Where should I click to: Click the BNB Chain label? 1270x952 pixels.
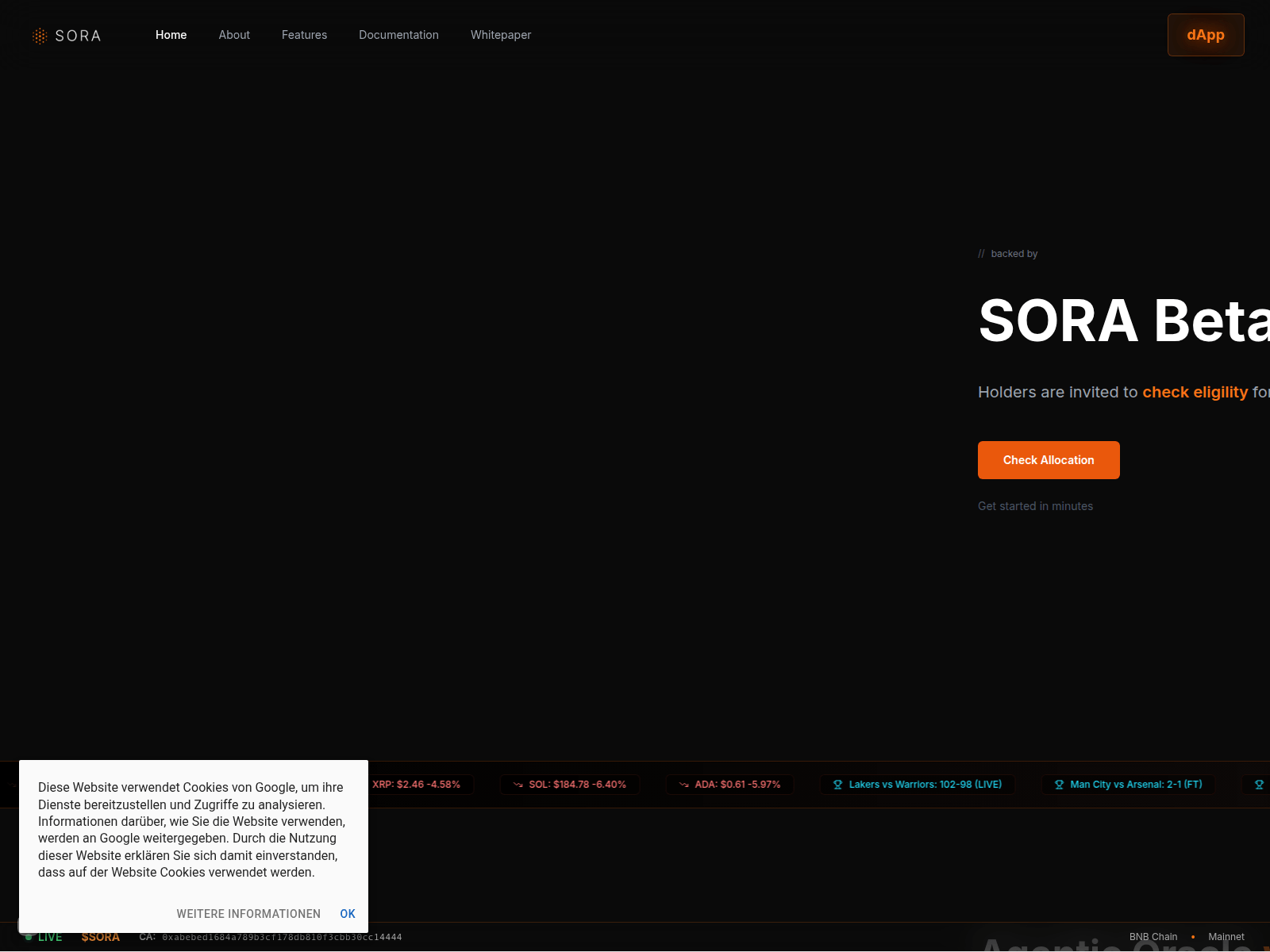tap(1153, 937)
